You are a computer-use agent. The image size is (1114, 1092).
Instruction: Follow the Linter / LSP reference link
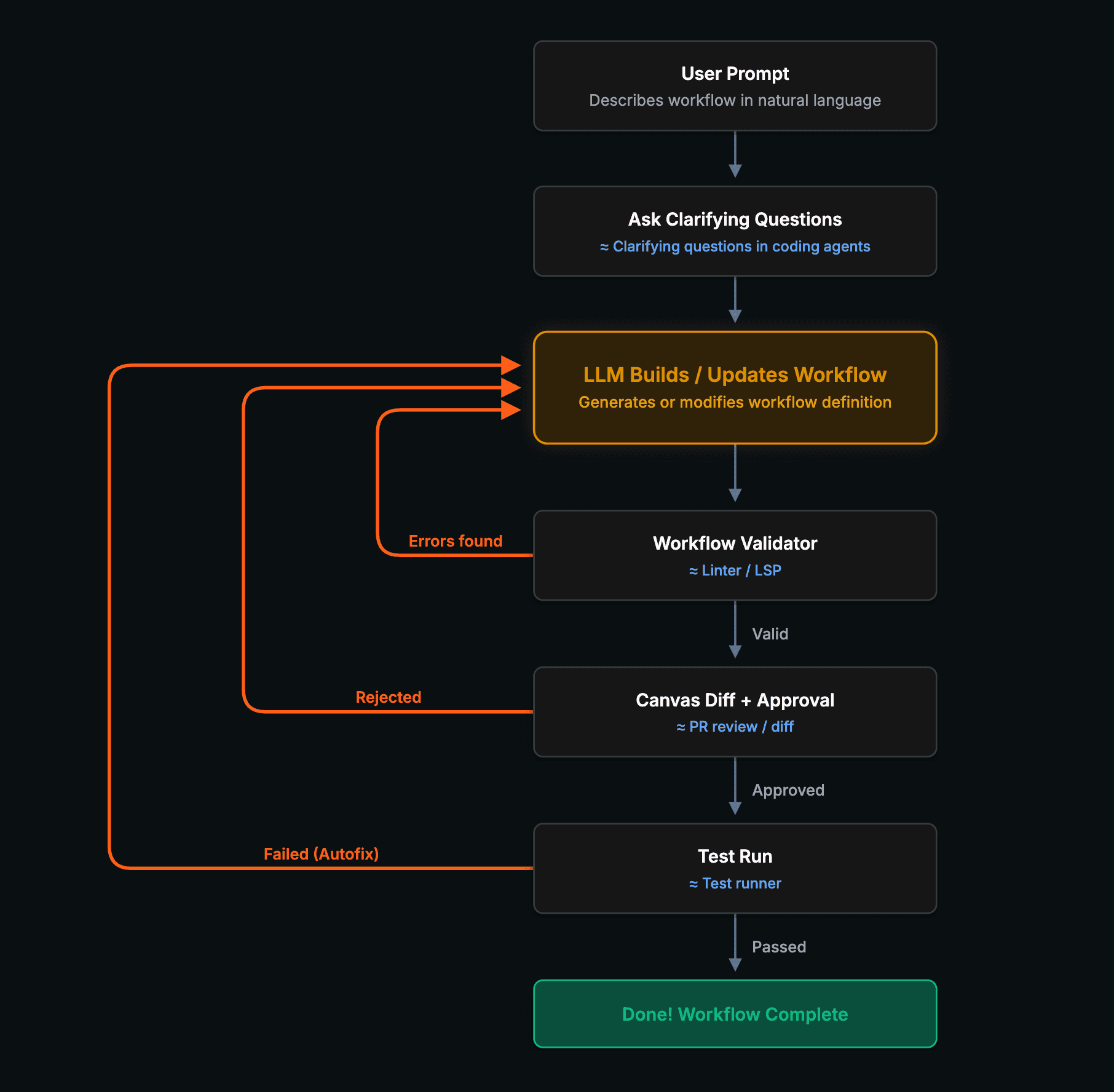(x=734, y=570)
